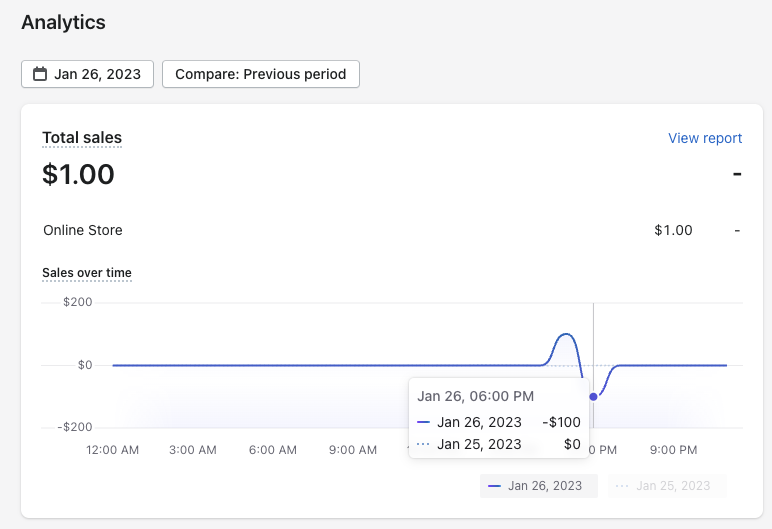Toggle the Jan 26, 2023 legend series
The height and width of the screenshot is (529, 772).
click(538, 486)
